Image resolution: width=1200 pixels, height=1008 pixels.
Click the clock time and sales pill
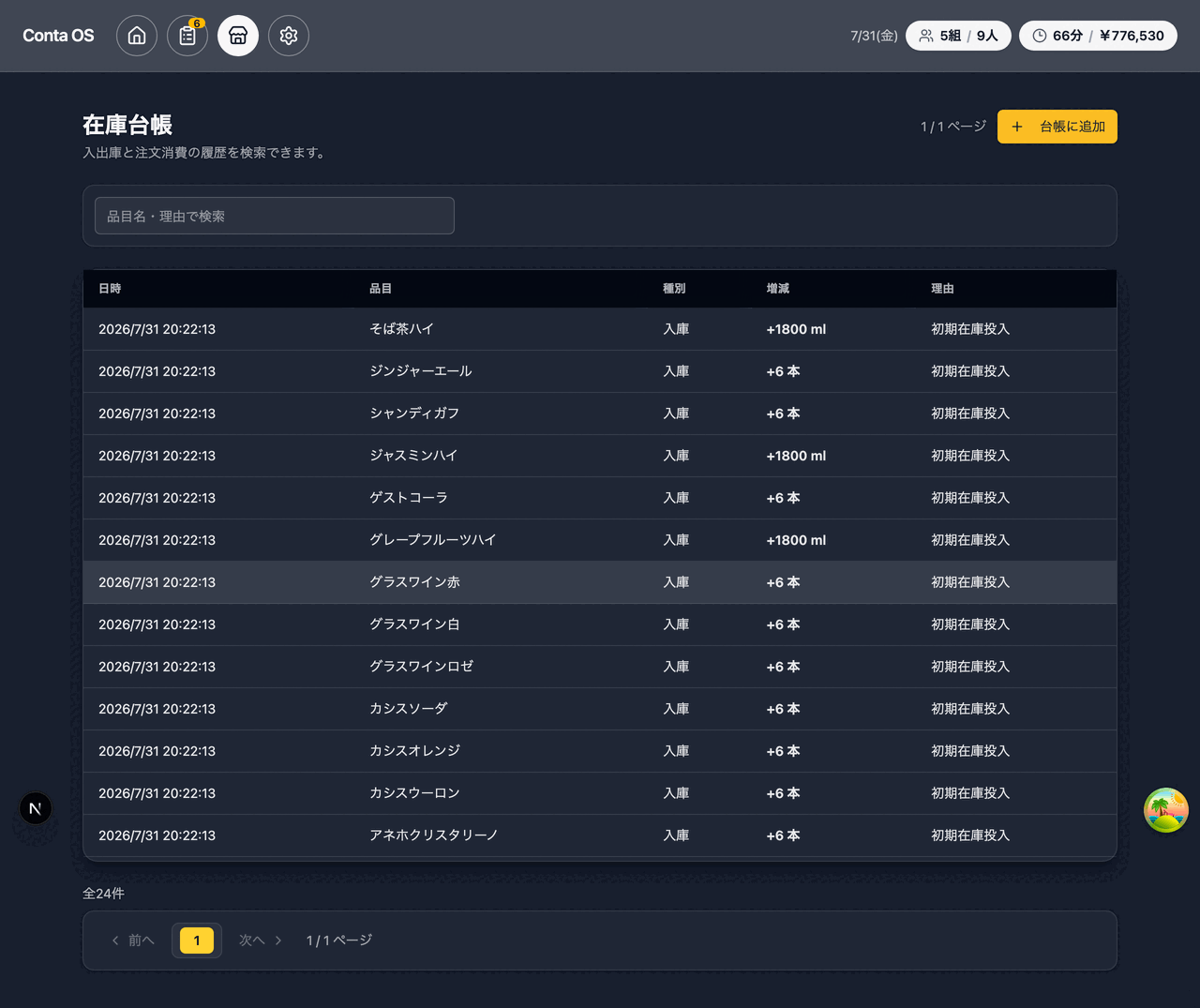click(x=1098, y=36)
